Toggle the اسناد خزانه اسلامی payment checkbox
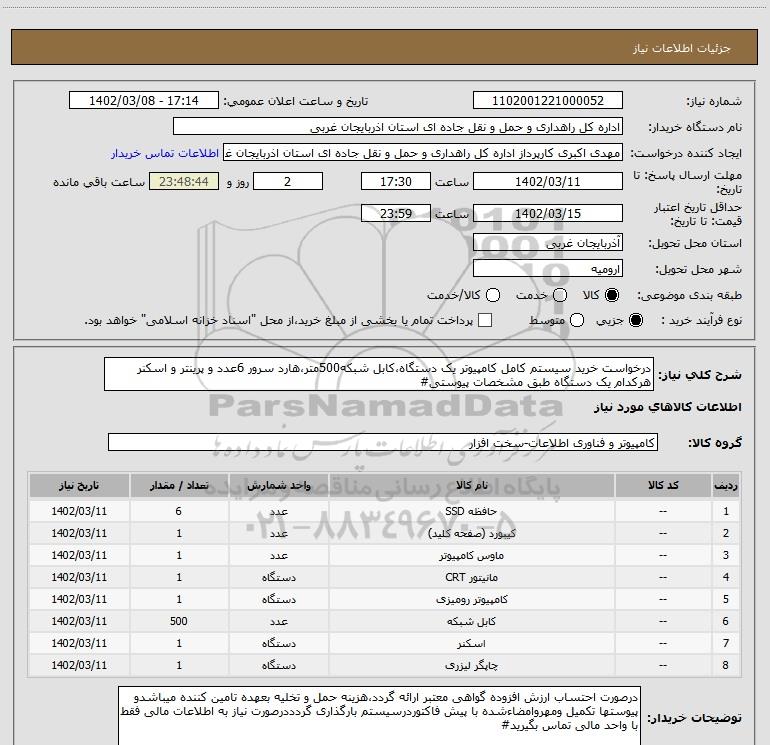The image size is (770, 745). tap(485, 321)
